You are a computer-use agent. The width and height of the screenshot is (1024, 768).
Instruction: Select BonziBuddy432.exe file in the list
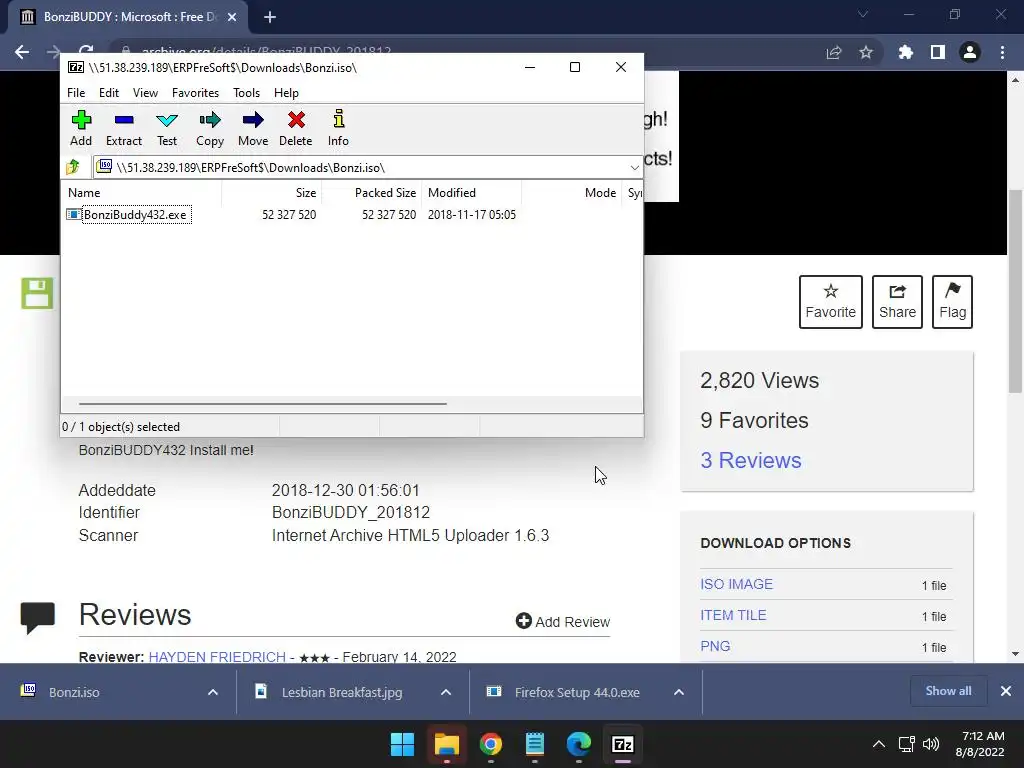pos(135,215)
